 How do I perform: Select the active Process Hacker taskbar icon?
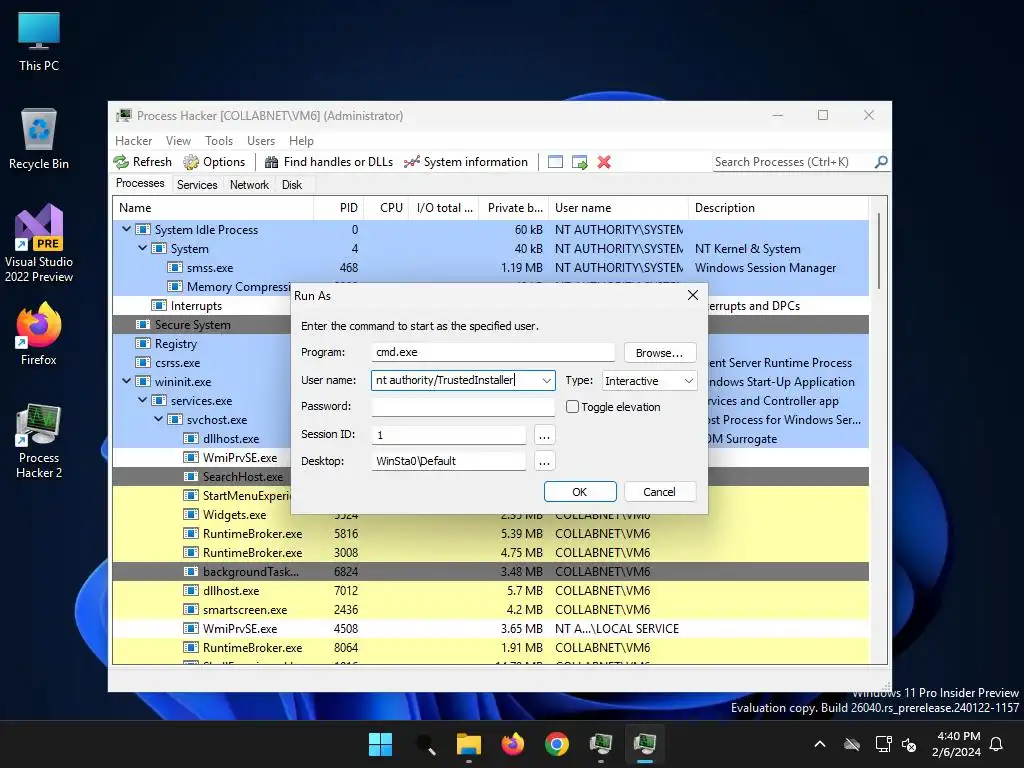[x=645, y=744]
